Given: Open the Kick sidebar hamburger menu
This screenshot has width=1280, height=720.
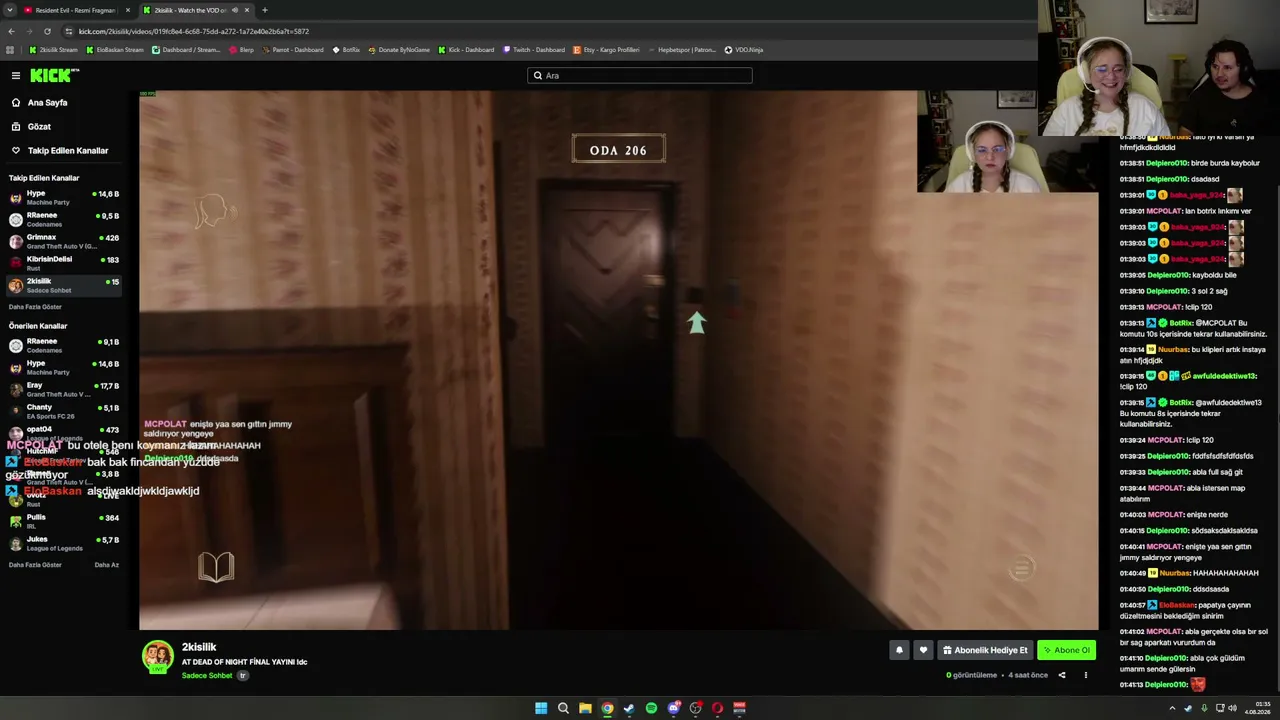Looking at the screenshot, I should [x=16, y=76].
